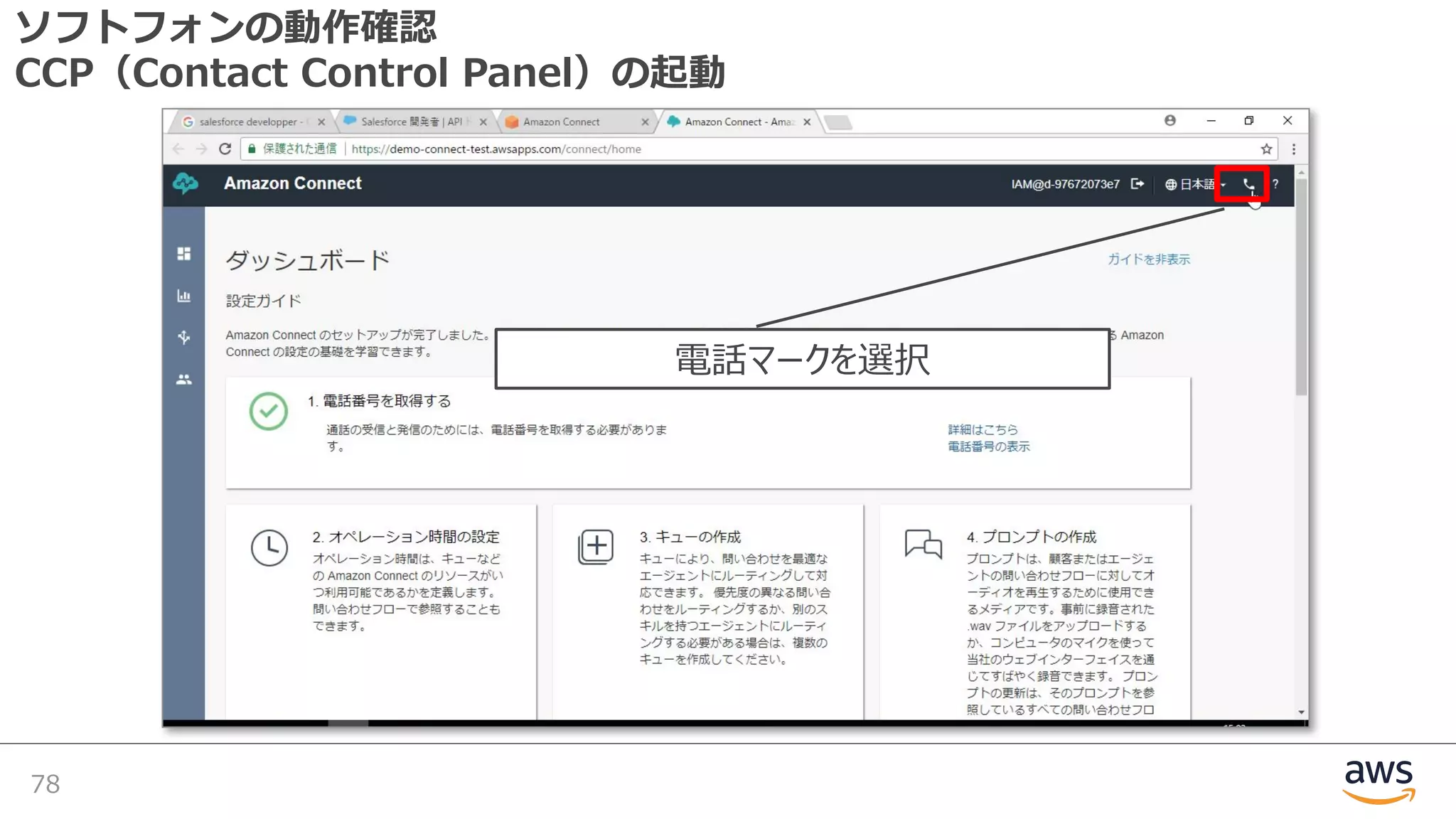Click the help question mark icon

point(1275,184)
